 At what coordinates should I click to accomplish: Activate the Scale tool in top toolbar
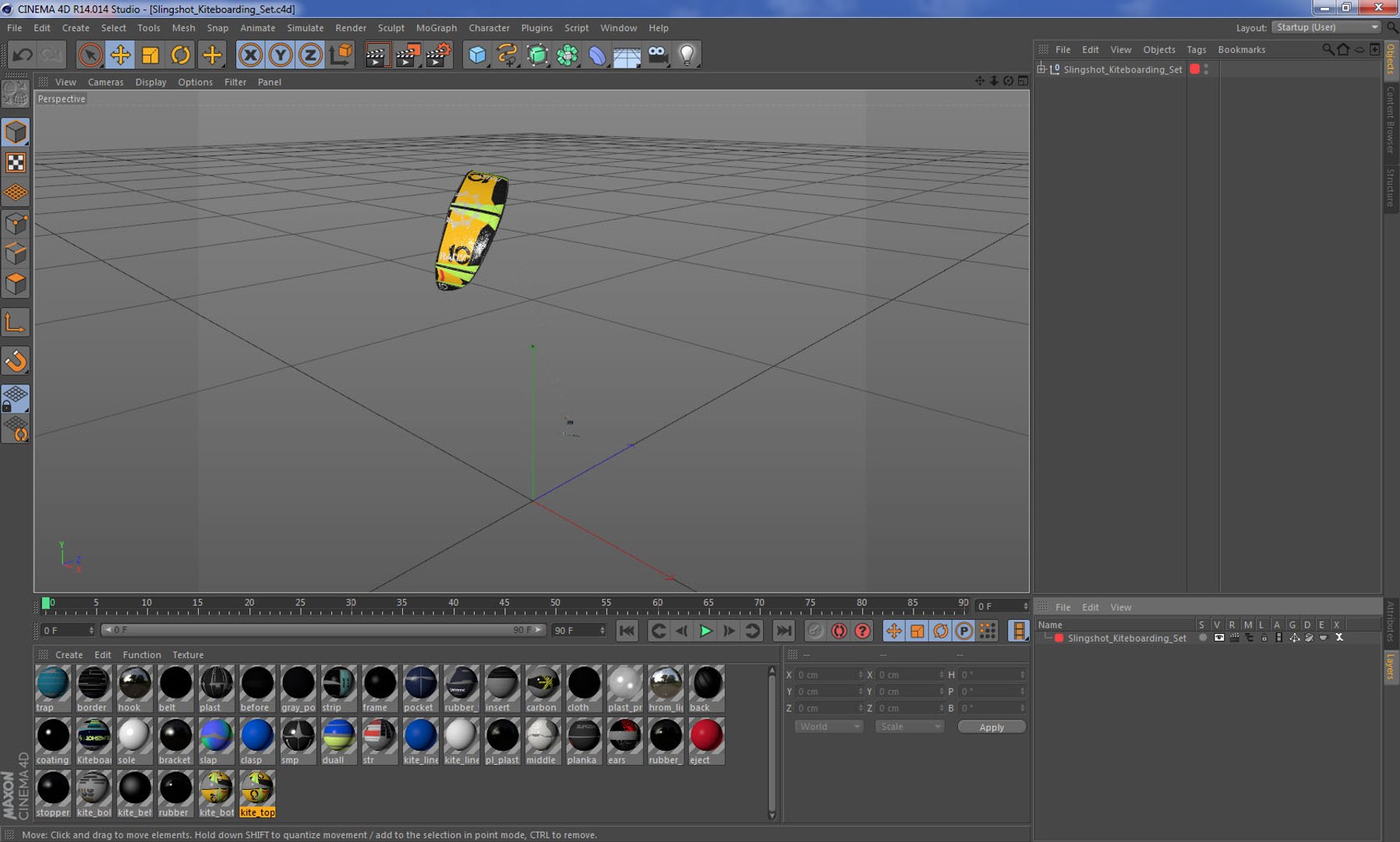coord(150,55)
